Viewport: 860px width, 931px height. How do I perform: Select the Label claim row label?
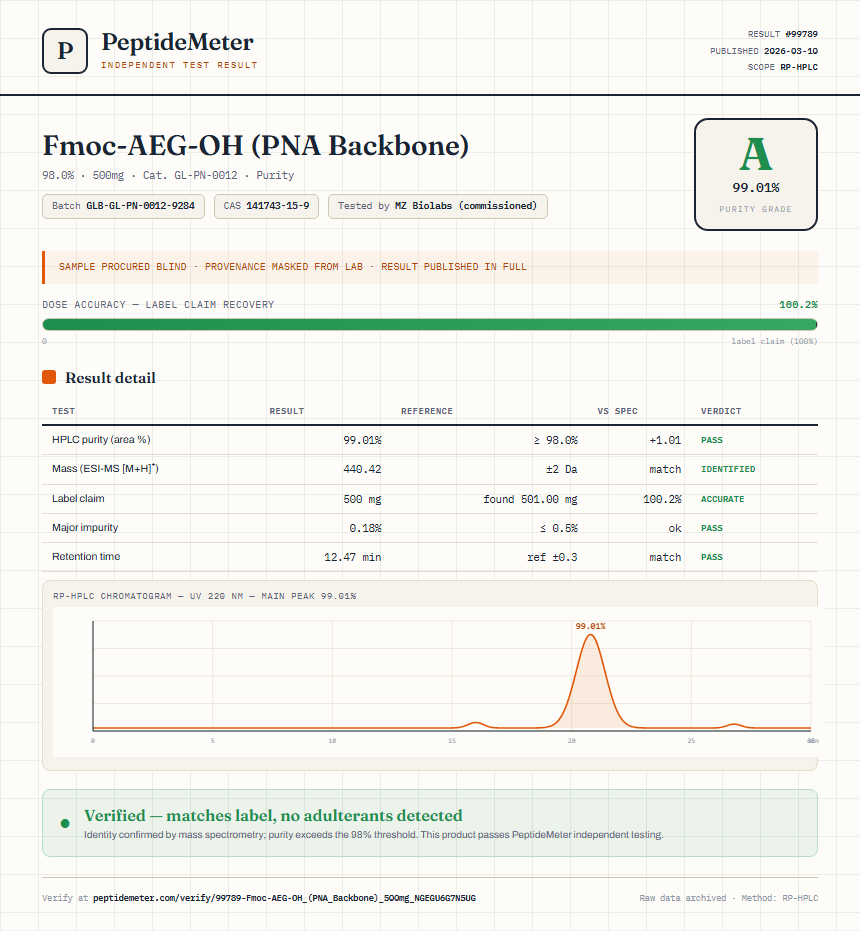[x=78, y=498]
